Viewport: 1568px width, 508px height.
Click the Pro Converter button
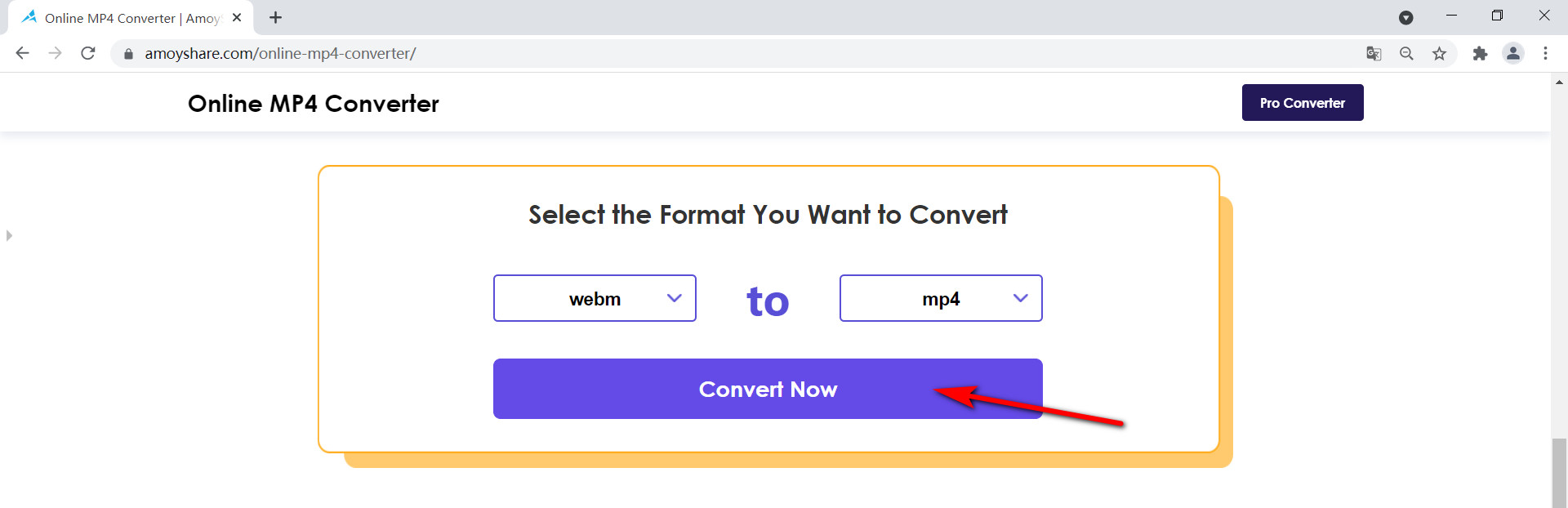1303,103
